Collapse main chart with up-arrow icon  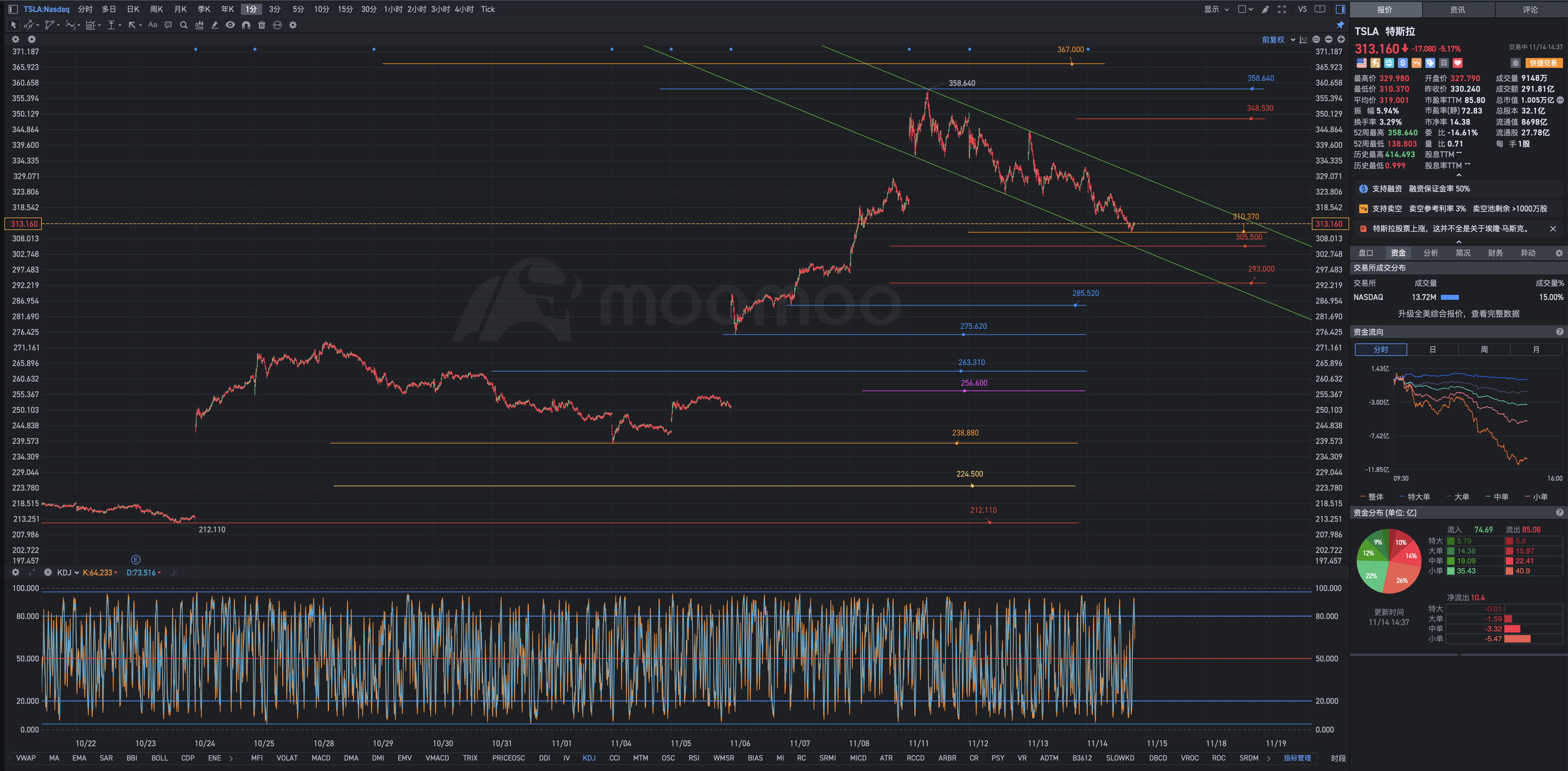(32, 39)
